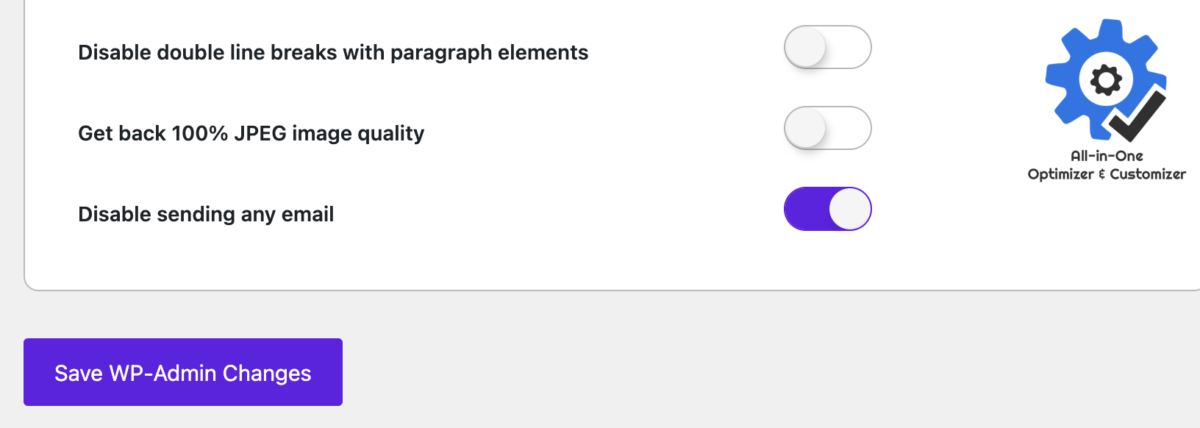
Task: Click the "Optimizer & Customizer" caption line
Action: point(1106,175)
